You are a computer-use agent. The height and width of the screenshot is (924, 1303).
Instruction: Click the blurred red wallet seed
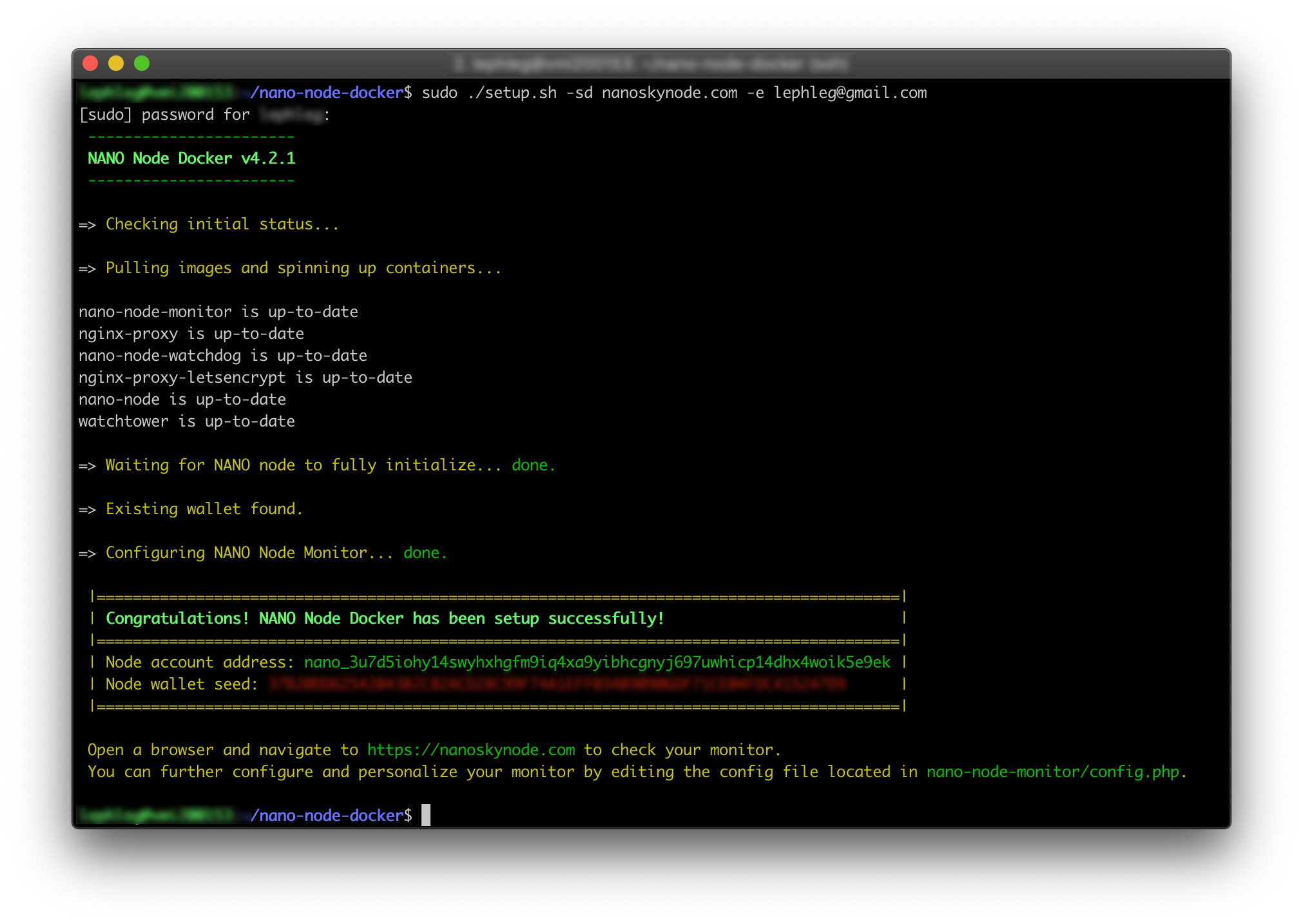[x=557, y=684]
